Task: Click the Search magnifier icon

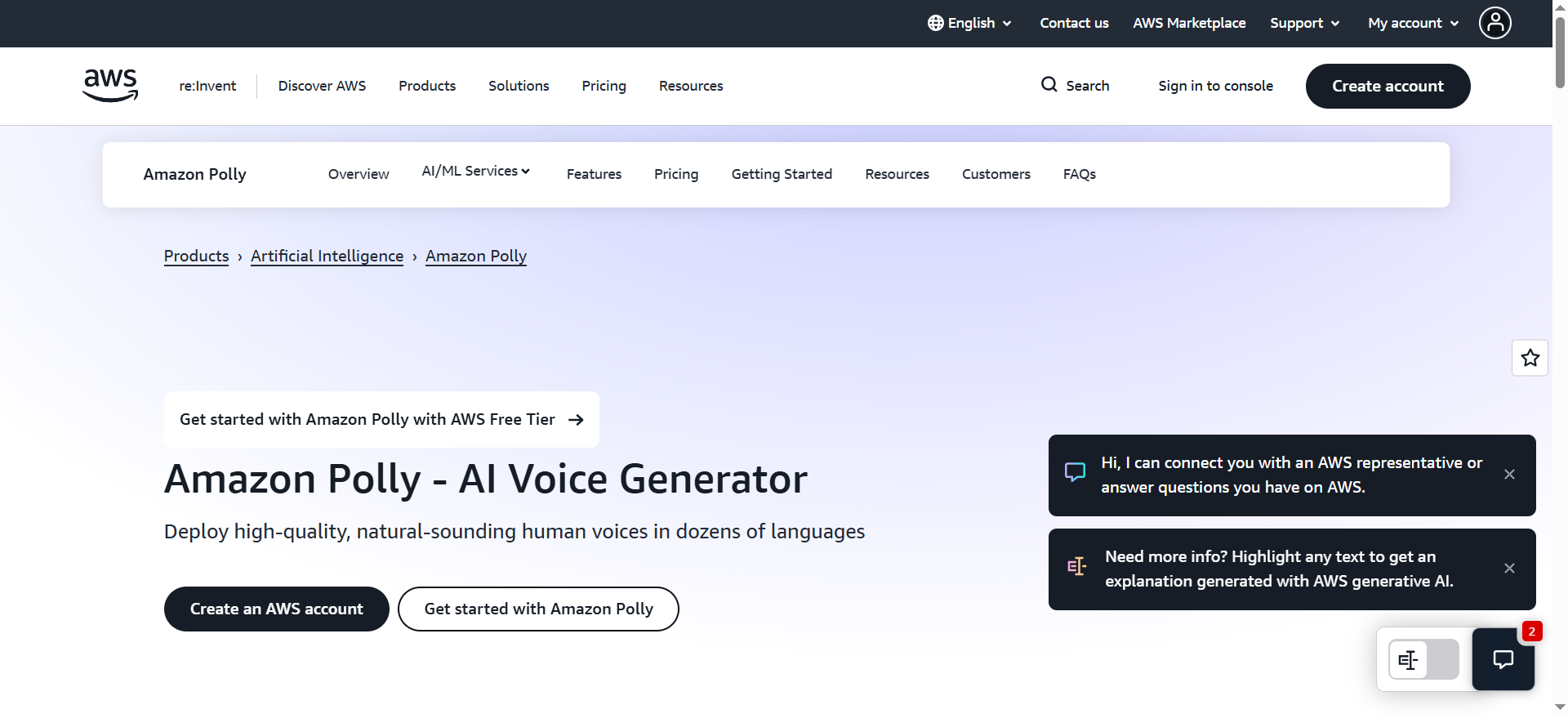Action: point(1049,85)
